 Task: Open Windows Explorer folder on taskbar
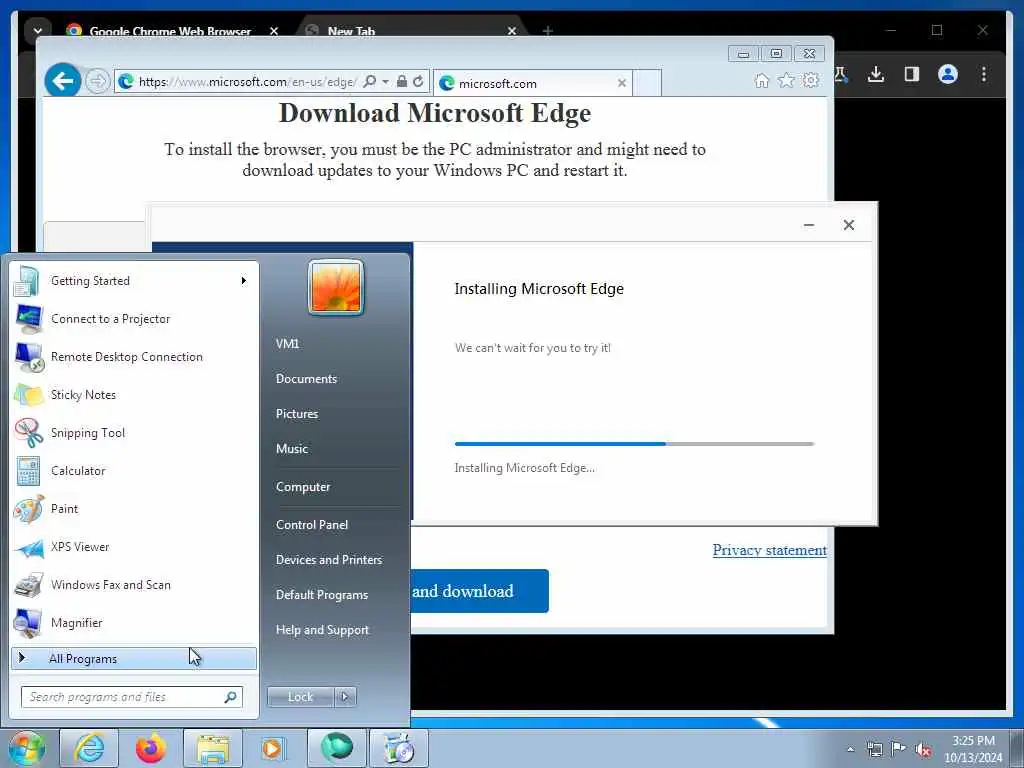[213, 748]
